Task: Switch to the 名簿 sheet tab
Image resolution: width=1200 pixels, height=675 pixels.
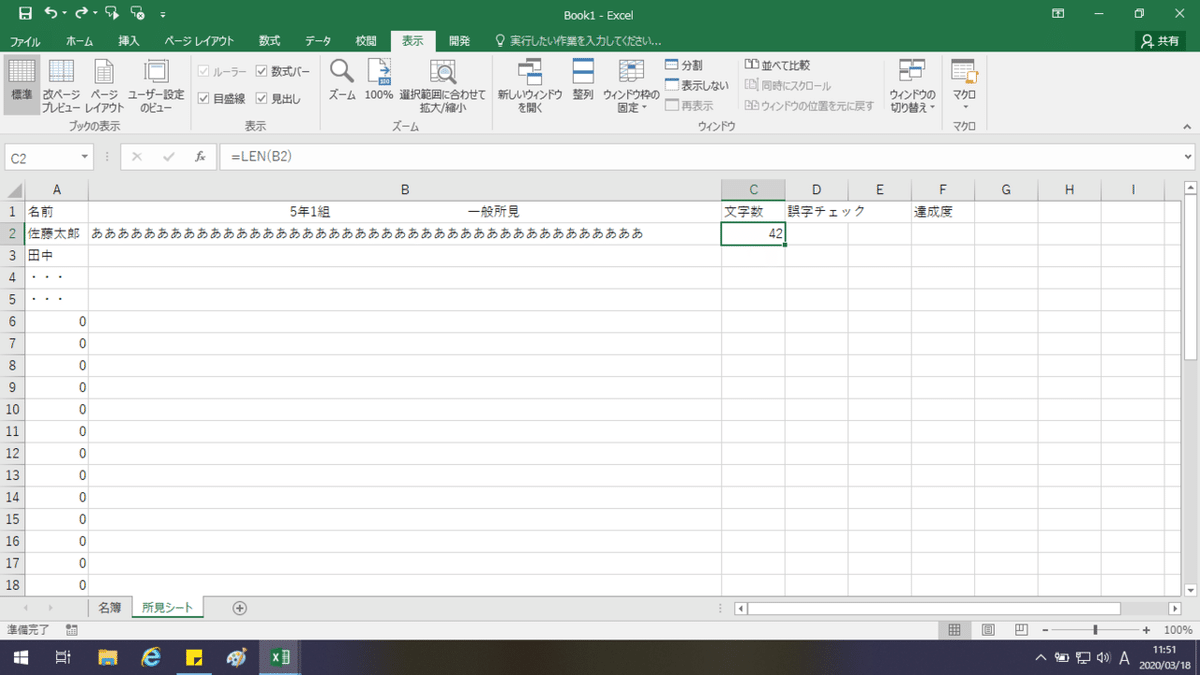Action: point(109,607)
